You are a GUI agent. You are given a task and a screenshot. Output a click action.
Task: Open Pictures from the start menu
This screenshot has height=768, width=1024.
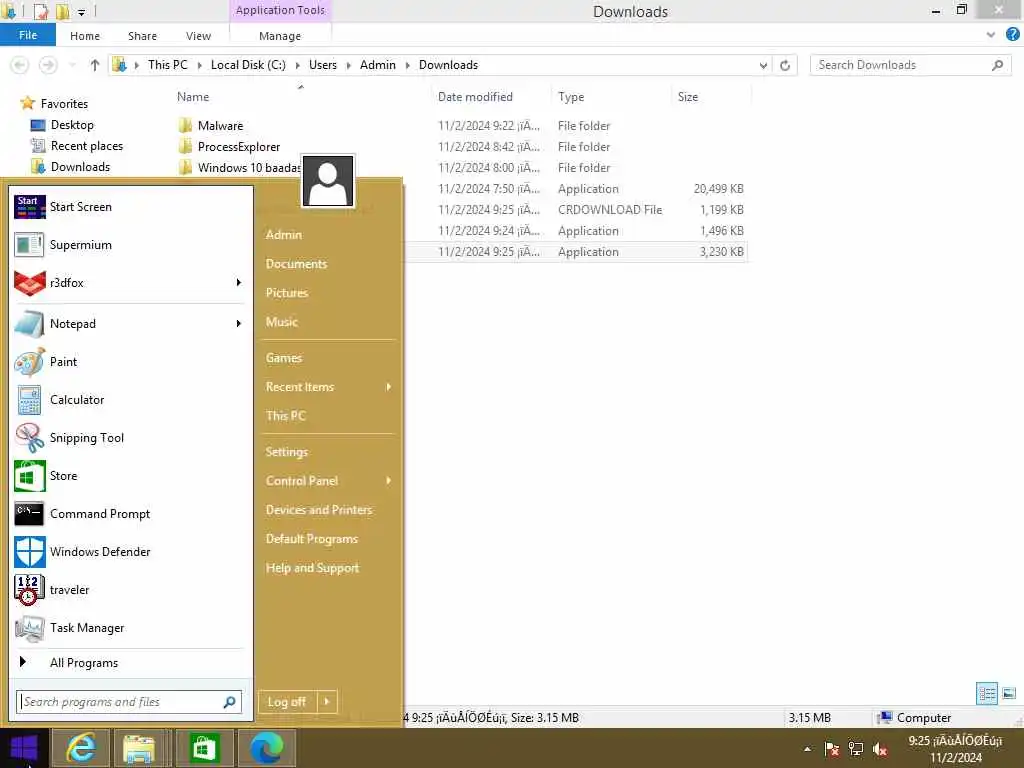(x=287, y=293)
